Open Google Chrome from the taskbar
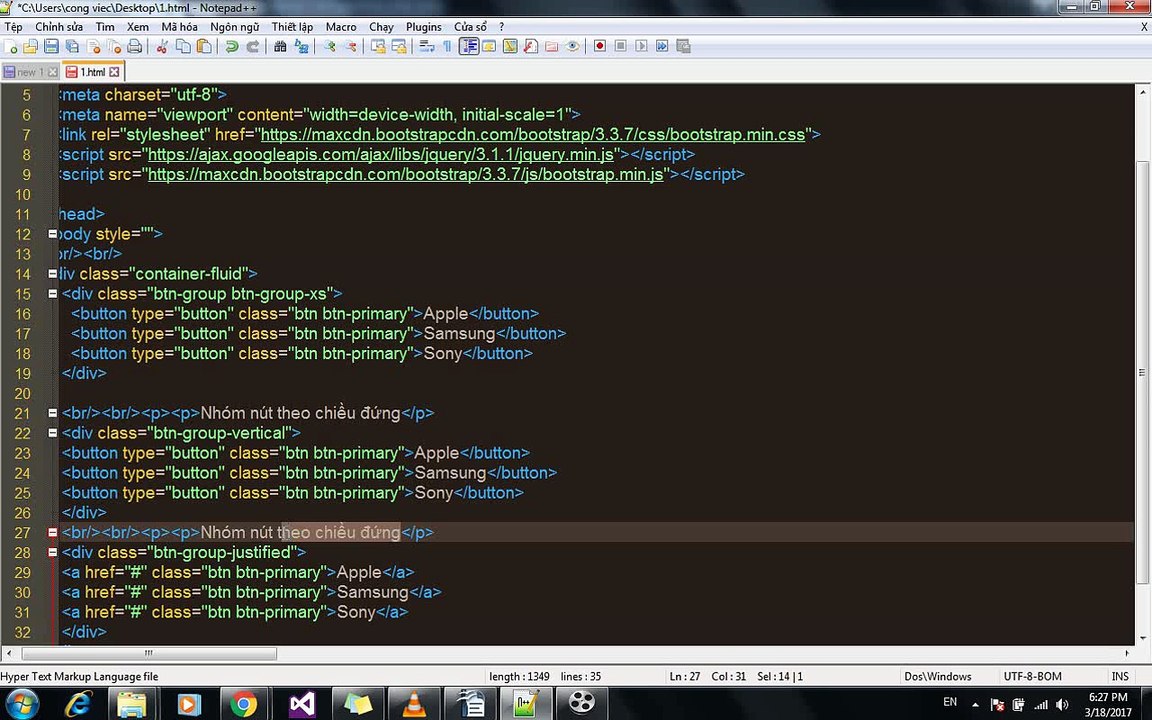 (243, 704)
